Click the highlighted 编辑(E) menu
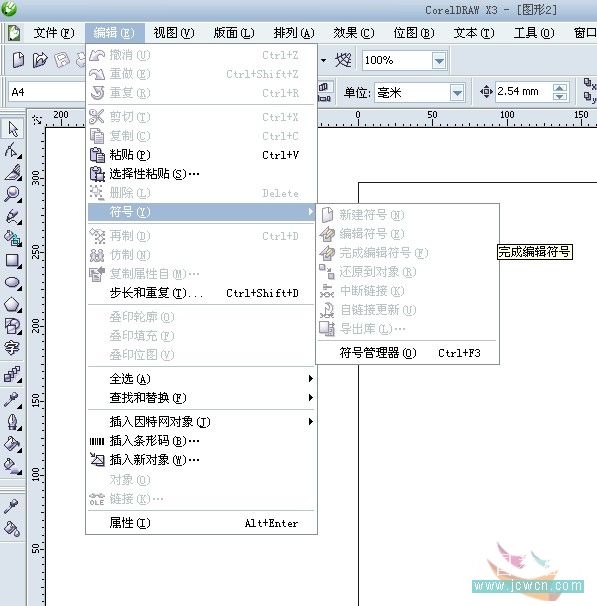Viewport: 597px width, 606px height. [x=115, y=33]
